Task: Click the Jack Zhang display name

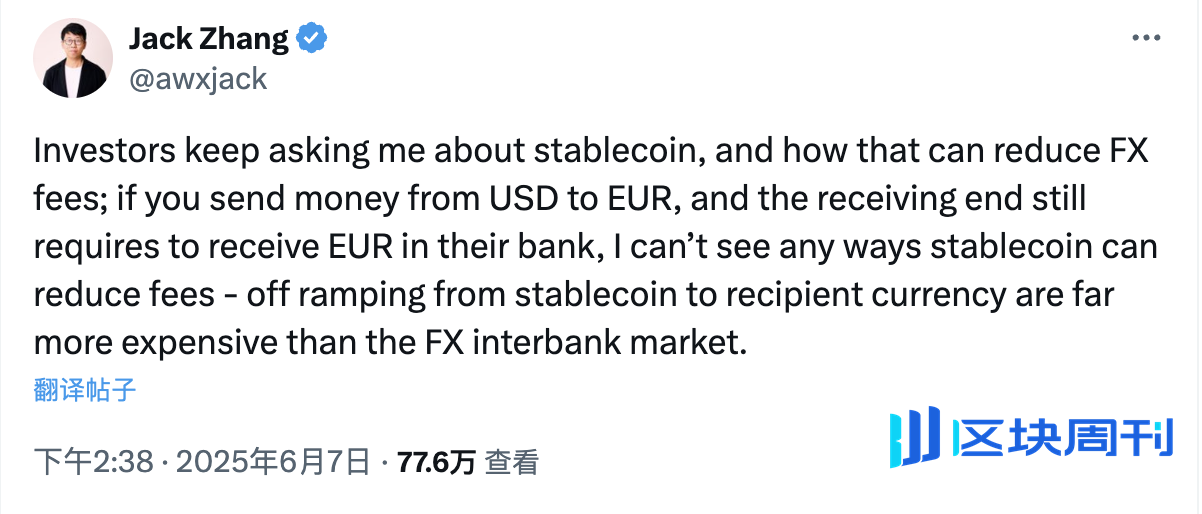Action: tap(209, 40)
